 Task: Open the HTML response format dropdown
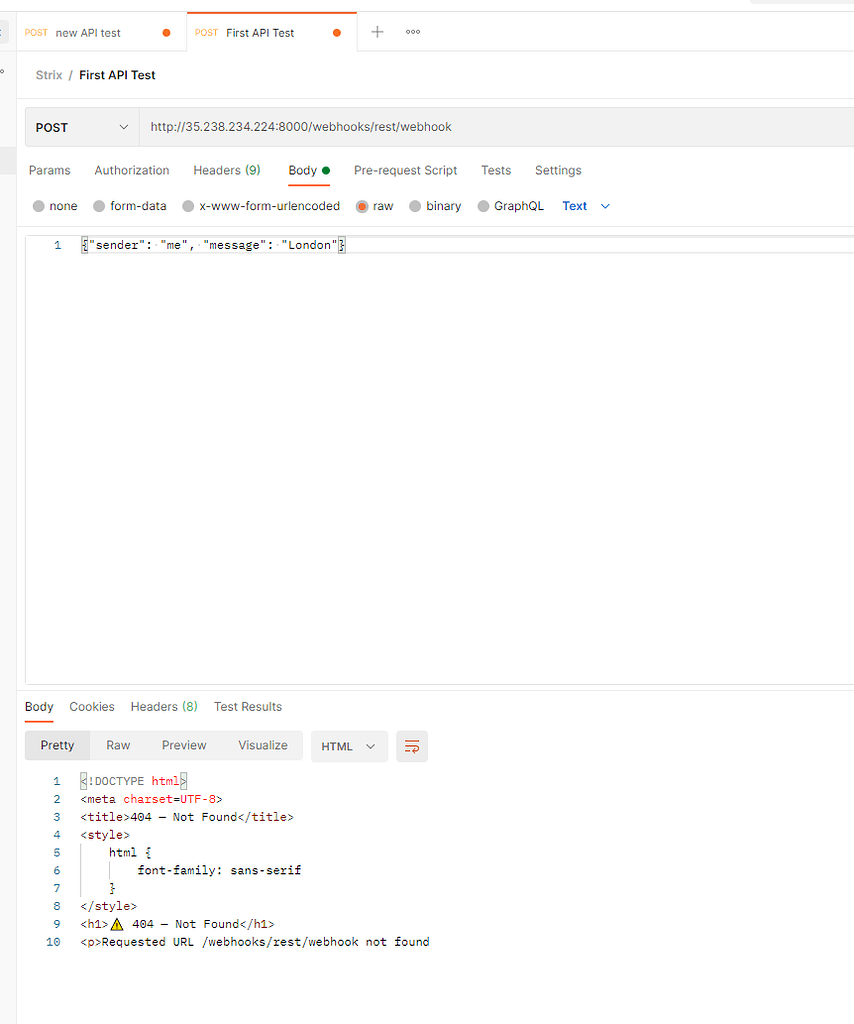(x=349, y=746)
